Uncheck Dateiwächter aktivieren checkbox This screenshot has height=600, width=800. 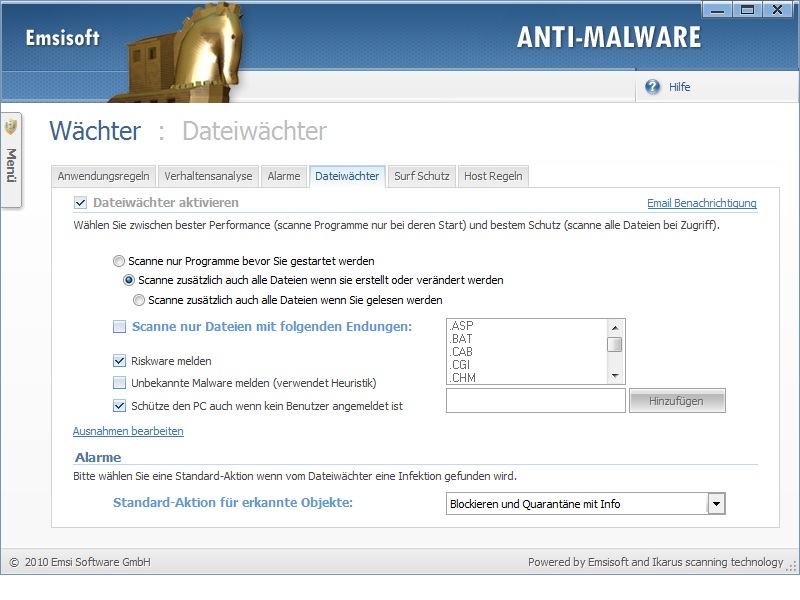(81, 203)
